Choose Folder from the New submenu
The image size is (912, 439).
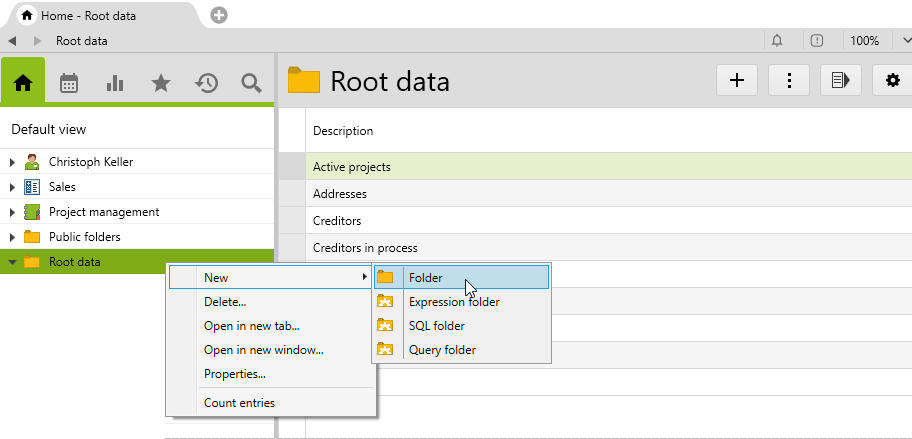pos(426,278)
